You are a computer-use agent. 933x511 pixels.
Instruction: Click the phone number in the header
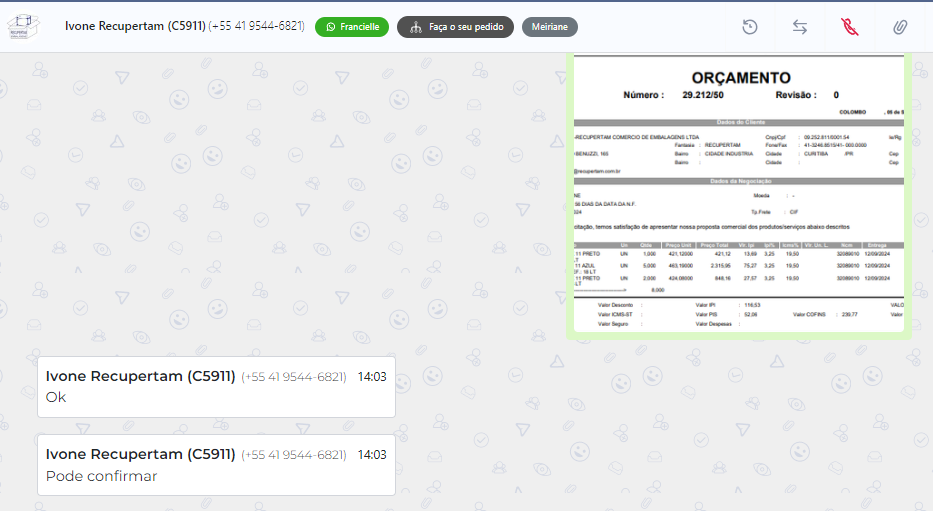point(257,26)
